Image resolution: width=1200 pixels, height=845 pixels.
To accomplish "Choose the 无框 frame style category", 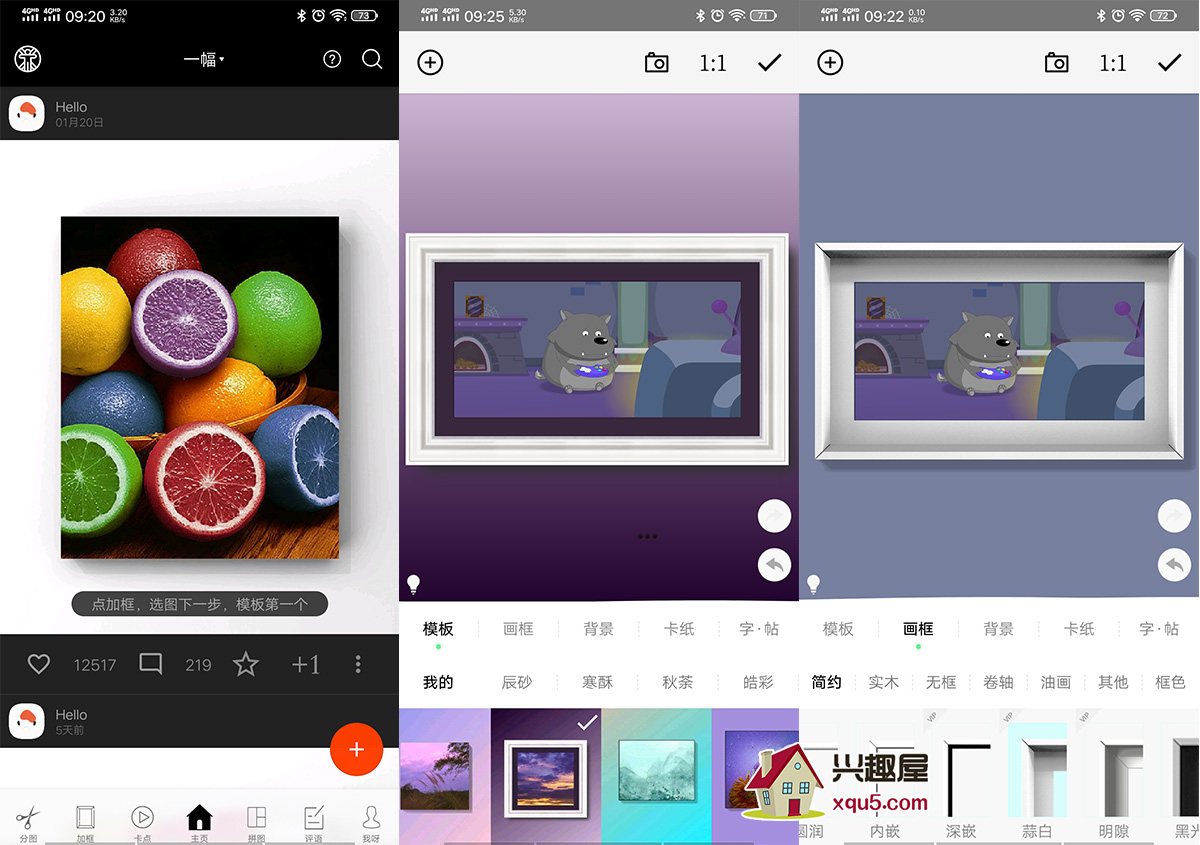I will coord(941,682).
